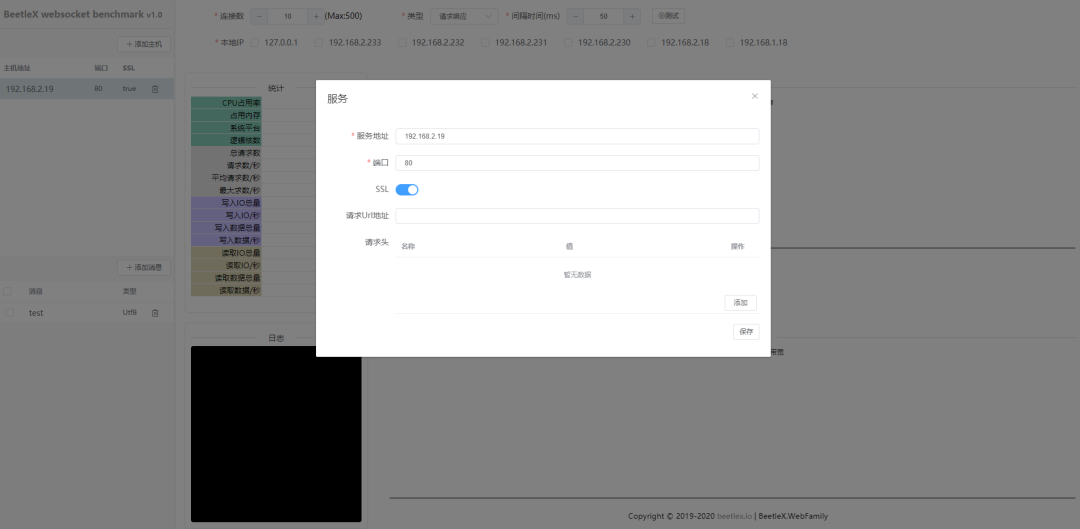This screenshot has height=529, width=1080.
Task: Close the 服务 dialog with the X
Action: click(754, 96)
